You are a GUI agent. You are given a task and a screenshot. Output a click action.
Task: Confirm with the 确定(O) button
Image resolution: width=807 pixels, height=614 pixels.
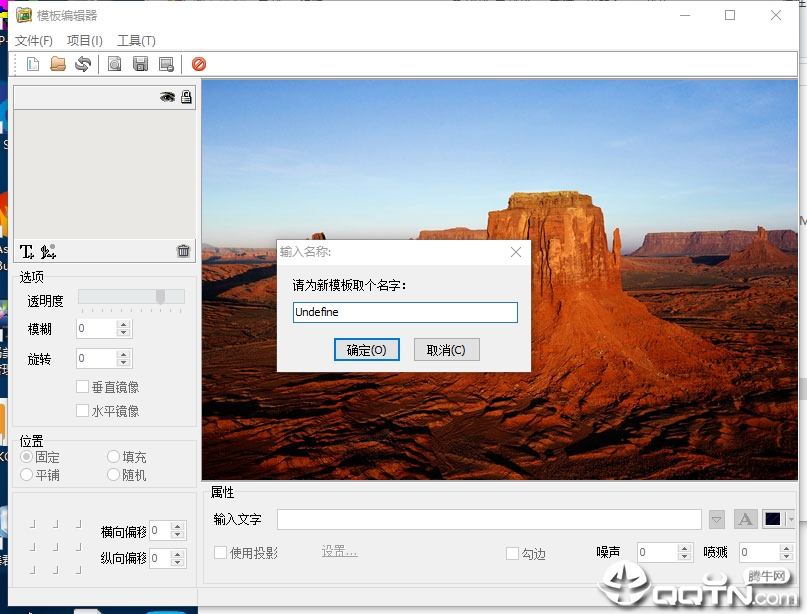[x=366, y=350]
